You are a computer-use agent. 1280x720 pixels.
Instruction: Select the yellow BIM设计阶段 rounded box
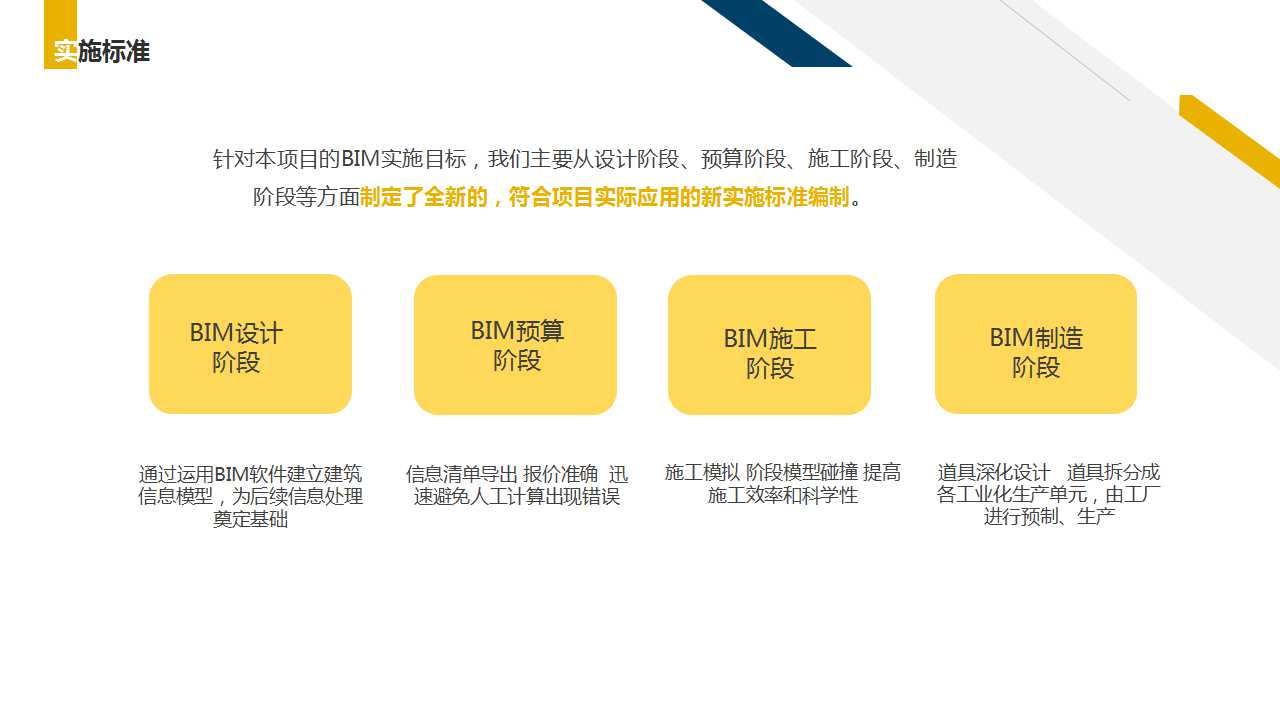pyautogui.click(x=251, y=344)
